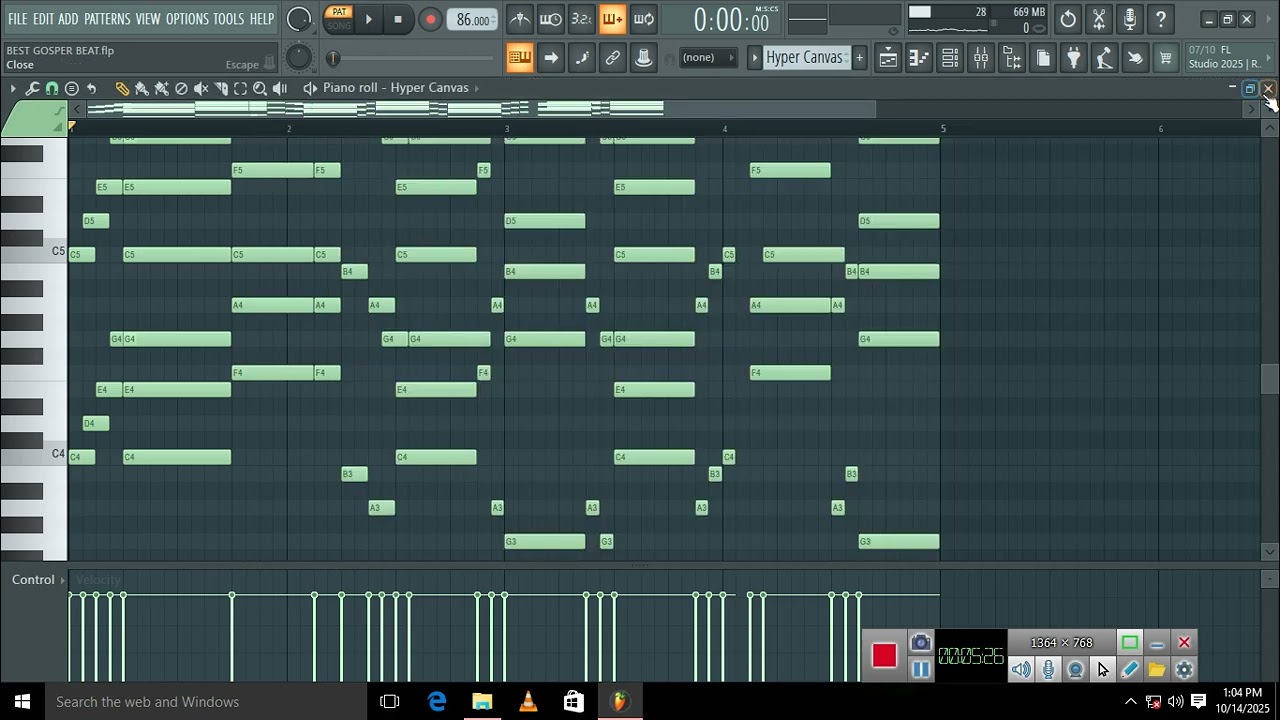Open the tempo tapper icon
This screenshot has height=720, width=1280.
point(1104,58)
